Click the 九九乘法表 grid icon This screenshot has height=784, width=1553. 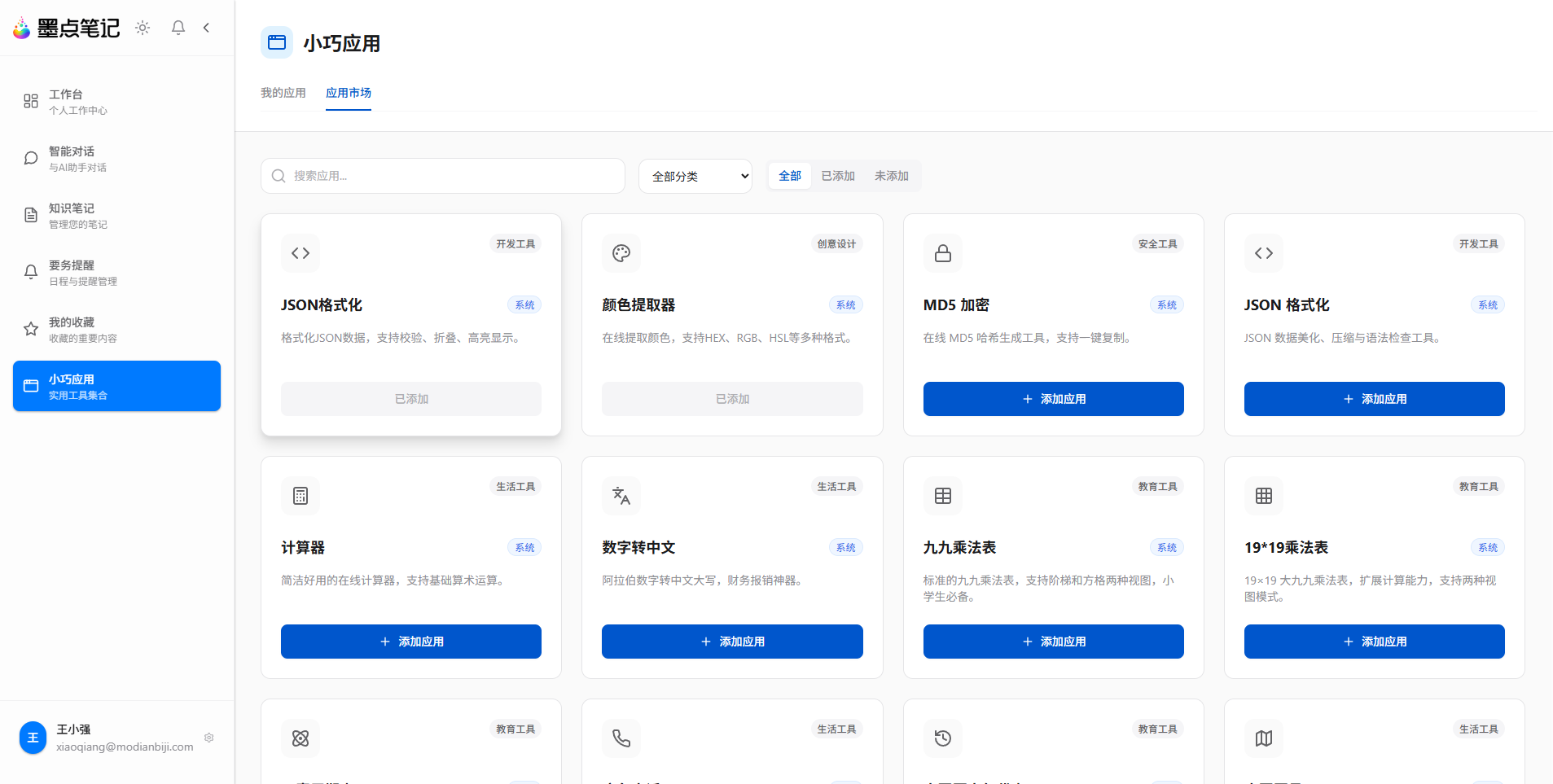click(x=942, y=496)
